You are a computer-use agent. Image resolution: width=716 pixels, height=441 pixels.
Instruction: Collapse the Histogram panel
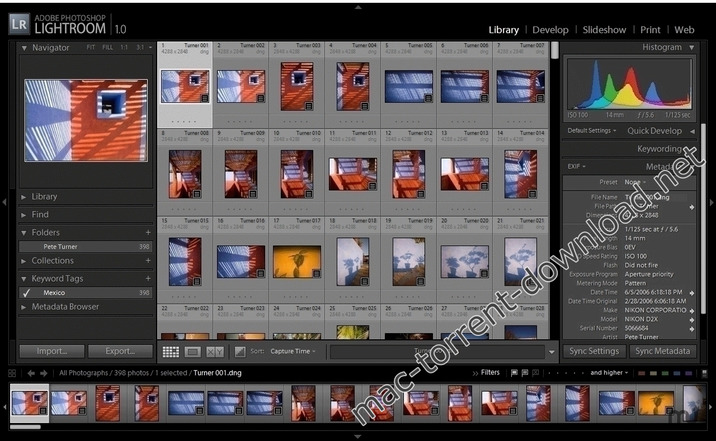[692, 47]
